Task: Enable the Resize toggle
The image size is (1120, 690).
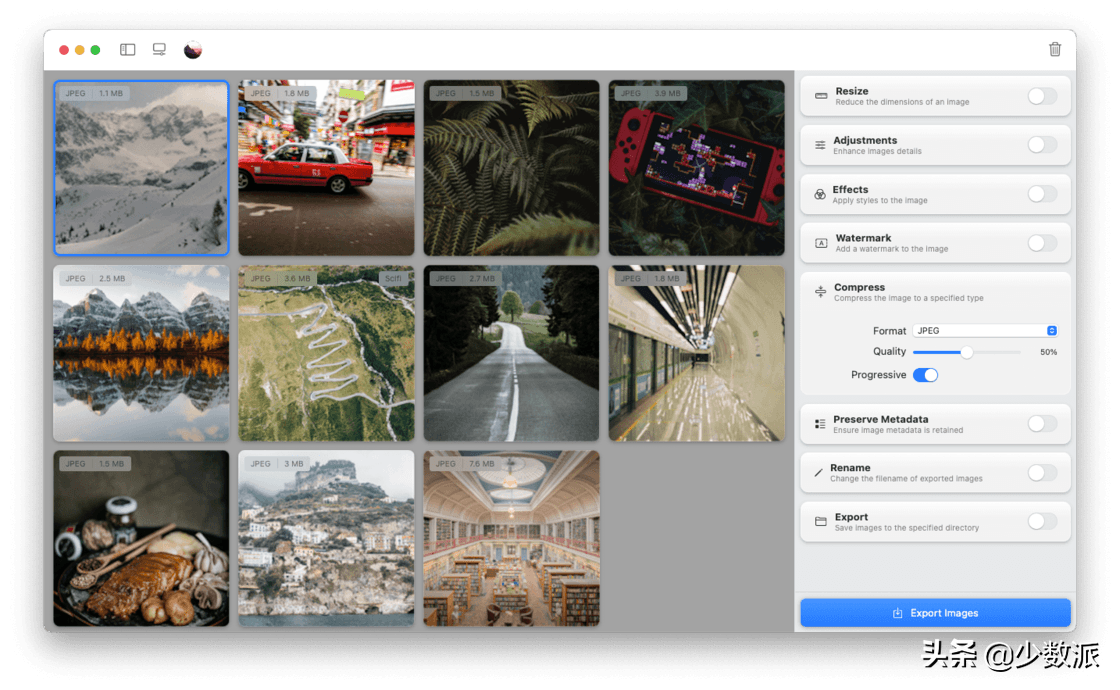Action: (x=1042, y=96)
